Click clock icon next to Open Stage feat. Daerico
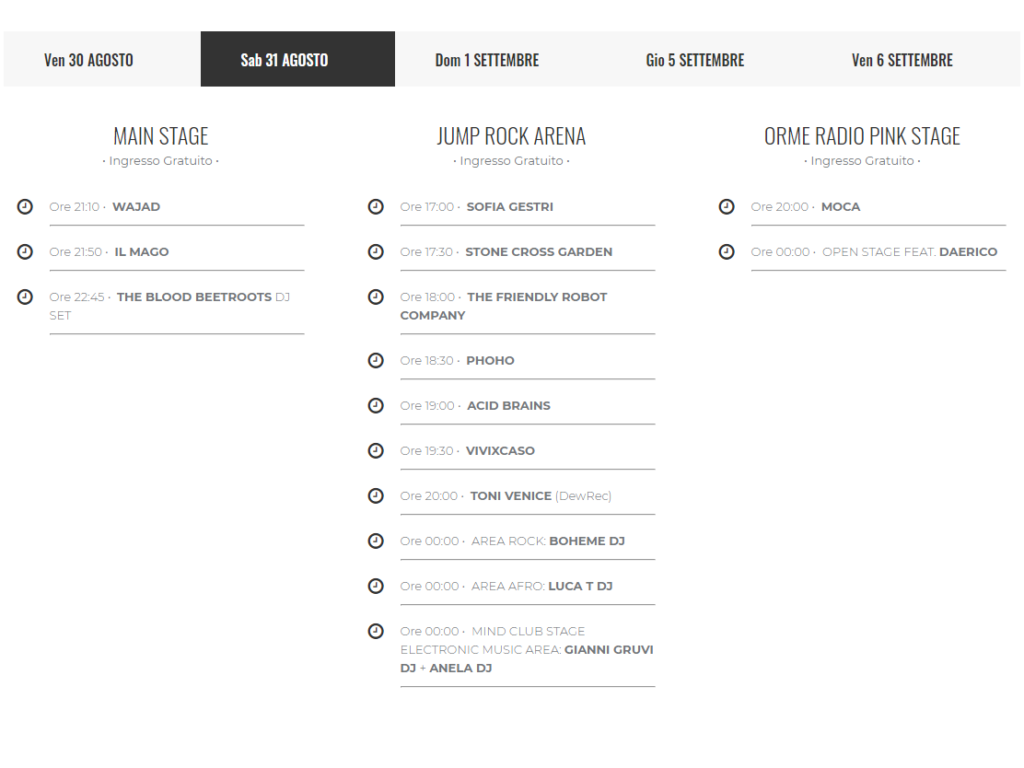This screenshot has height=768, width=1024. tap(727, 252)
